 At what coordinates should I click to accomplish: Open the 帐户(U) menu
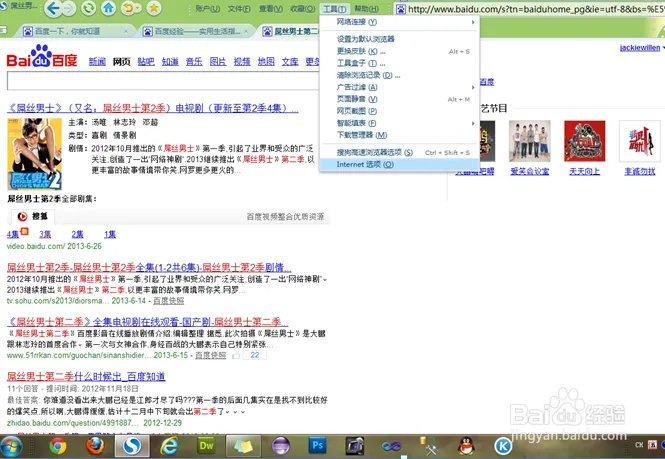pos(208,8)
